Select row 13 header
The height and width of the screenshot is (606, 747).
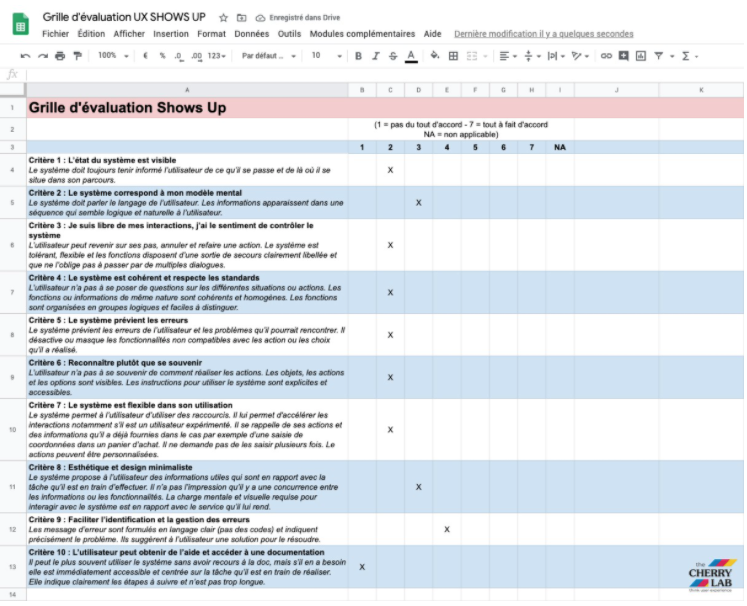(13, 567)
